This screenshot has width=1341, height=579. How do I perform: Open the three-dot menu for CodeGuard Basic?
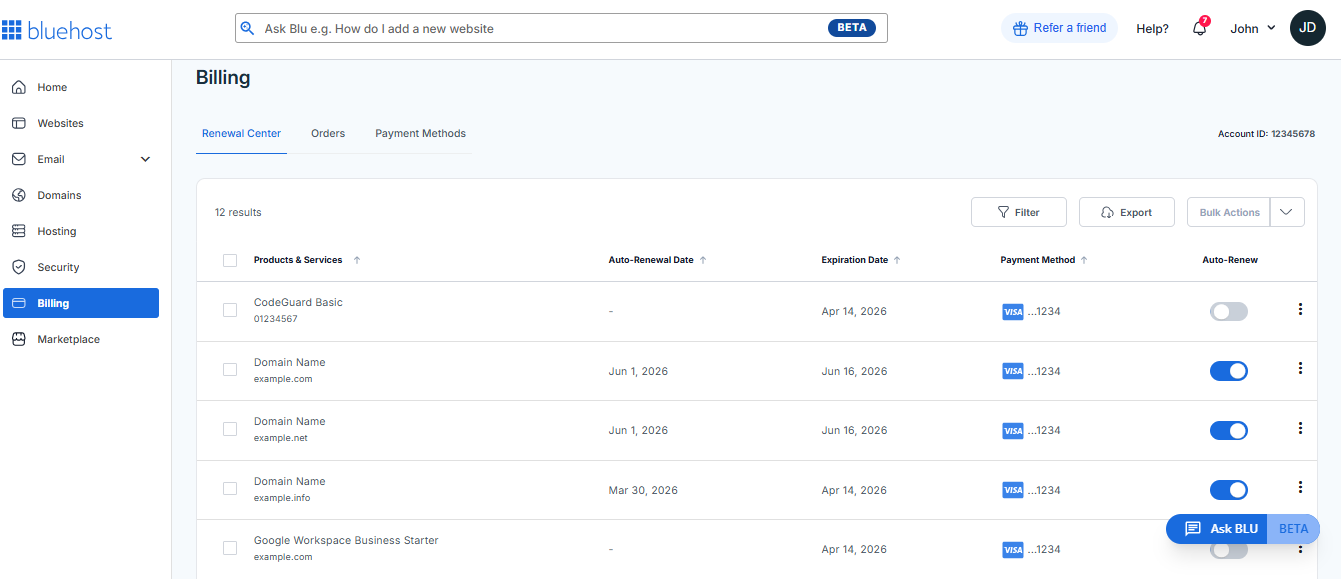[1300, 310]
